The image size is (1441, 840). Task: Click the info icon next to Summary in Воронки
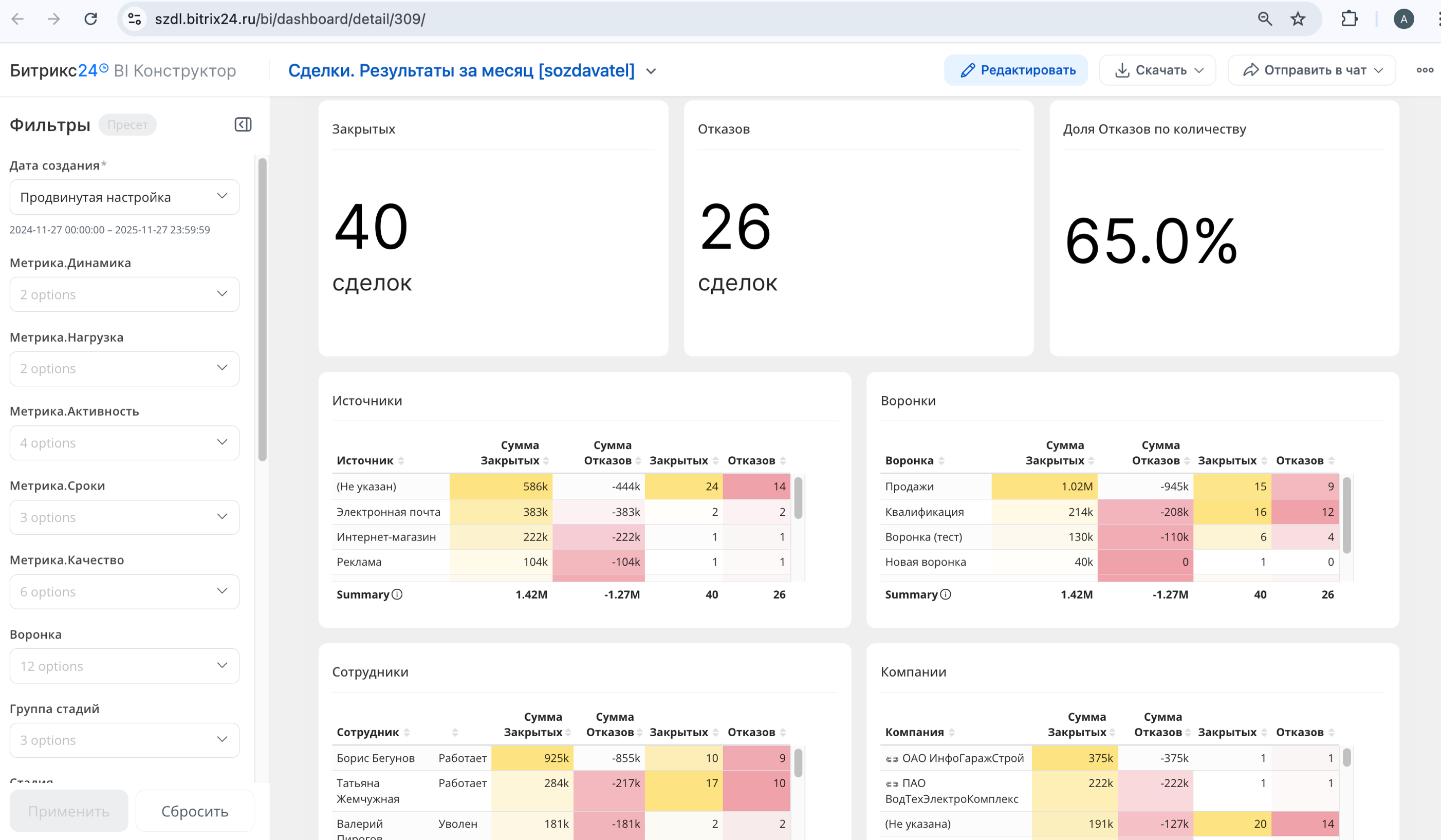(946, 594)
